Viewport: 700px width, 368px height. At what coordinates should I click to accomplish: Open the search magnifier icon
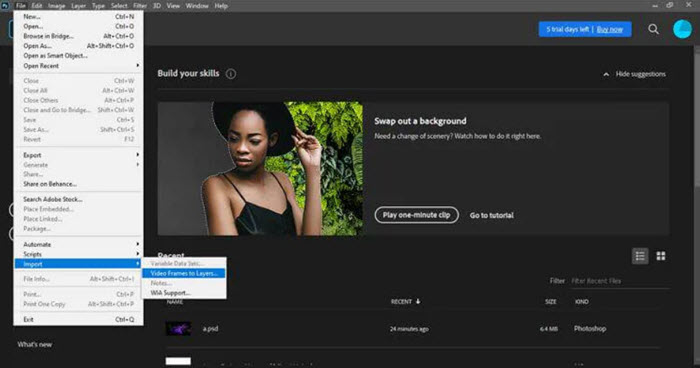(x=653, y=29)
